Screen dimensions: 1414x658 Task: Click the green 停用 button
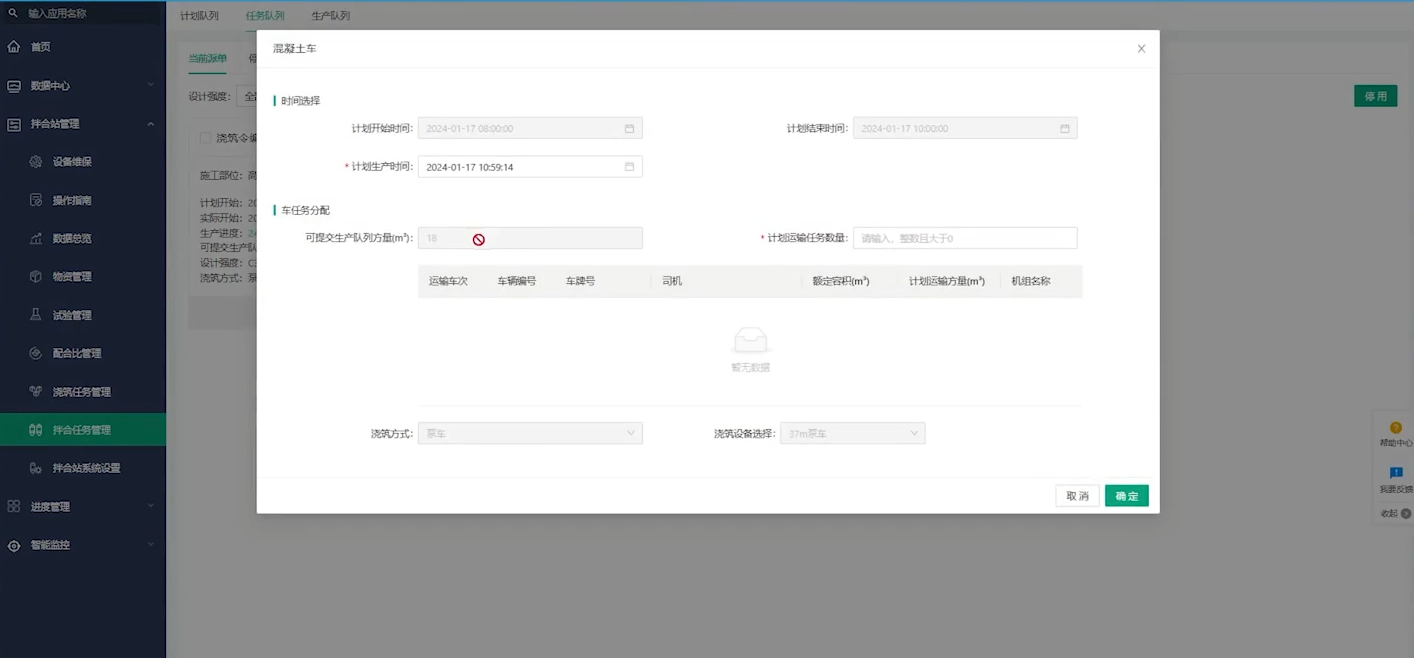(x=1375, y=96)
